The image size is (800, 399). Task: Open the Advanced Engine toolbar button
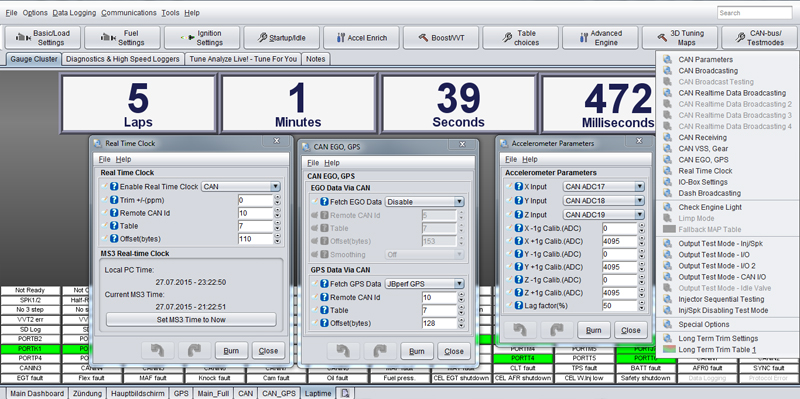600,38
